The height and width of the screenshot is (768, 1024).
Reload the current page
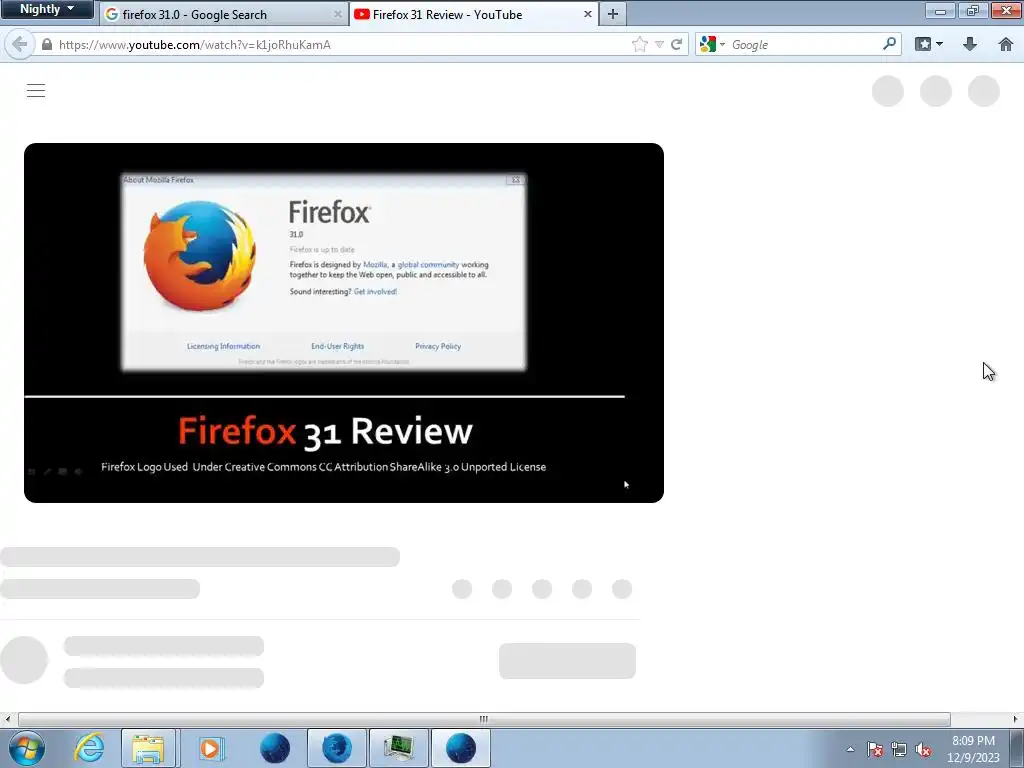coord(677,44)
